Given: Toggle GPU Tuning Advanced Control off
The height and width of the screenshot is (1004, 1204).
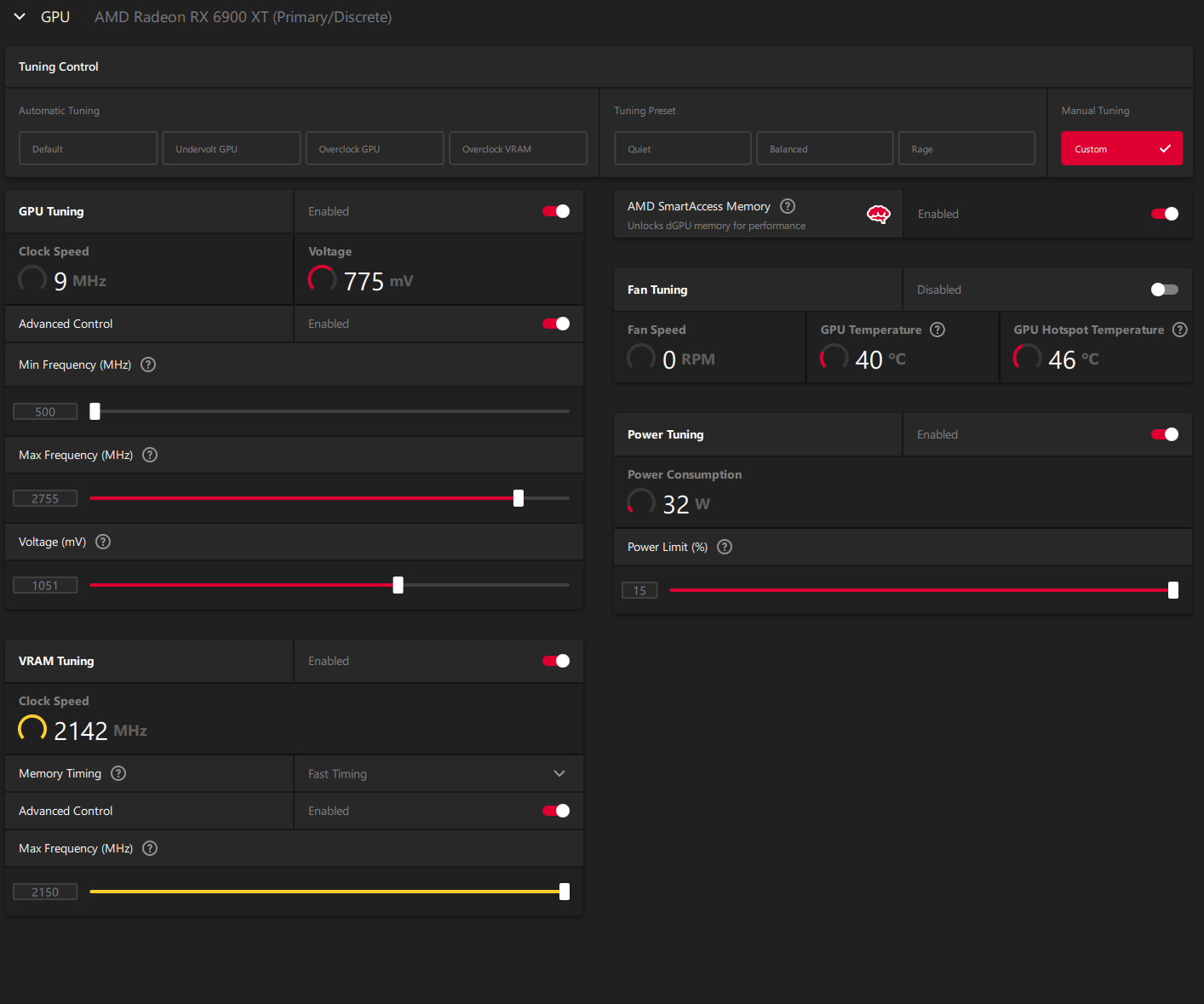Looking at the screenshot, I should (x=556, y=324).
